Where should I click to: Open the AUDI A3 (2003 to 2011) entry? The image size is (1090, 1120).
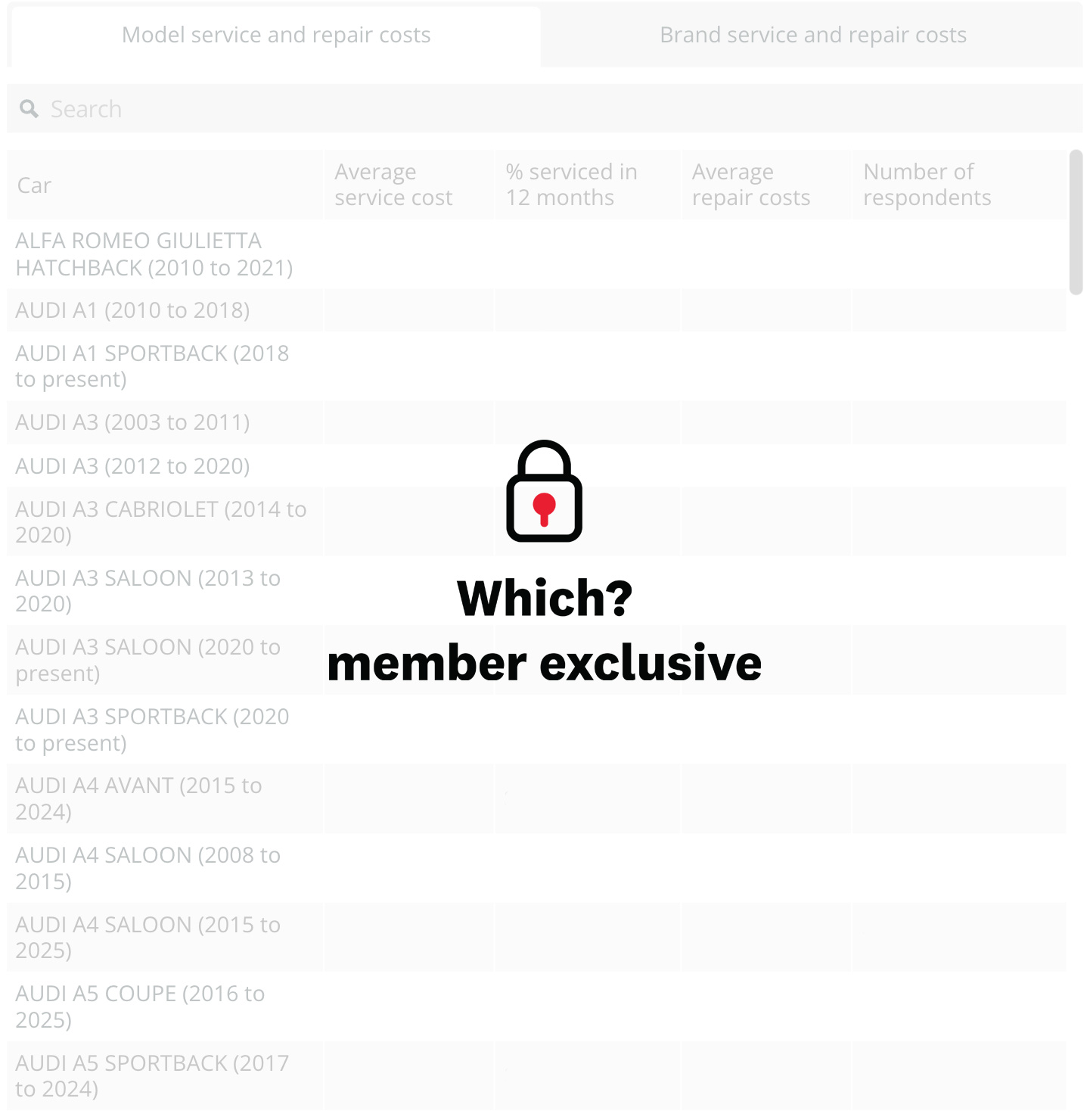(x=133, y=422)
